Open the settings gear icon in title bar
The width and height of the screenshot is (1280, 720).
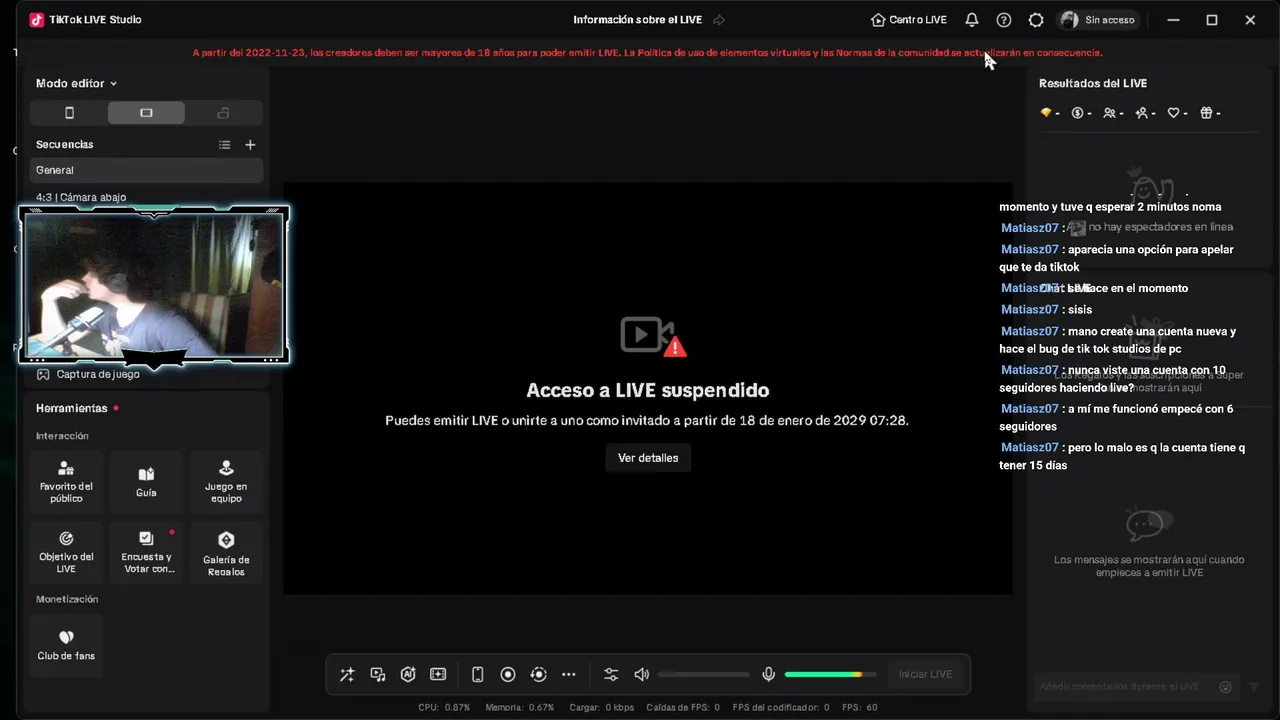tap(1036, 20)
